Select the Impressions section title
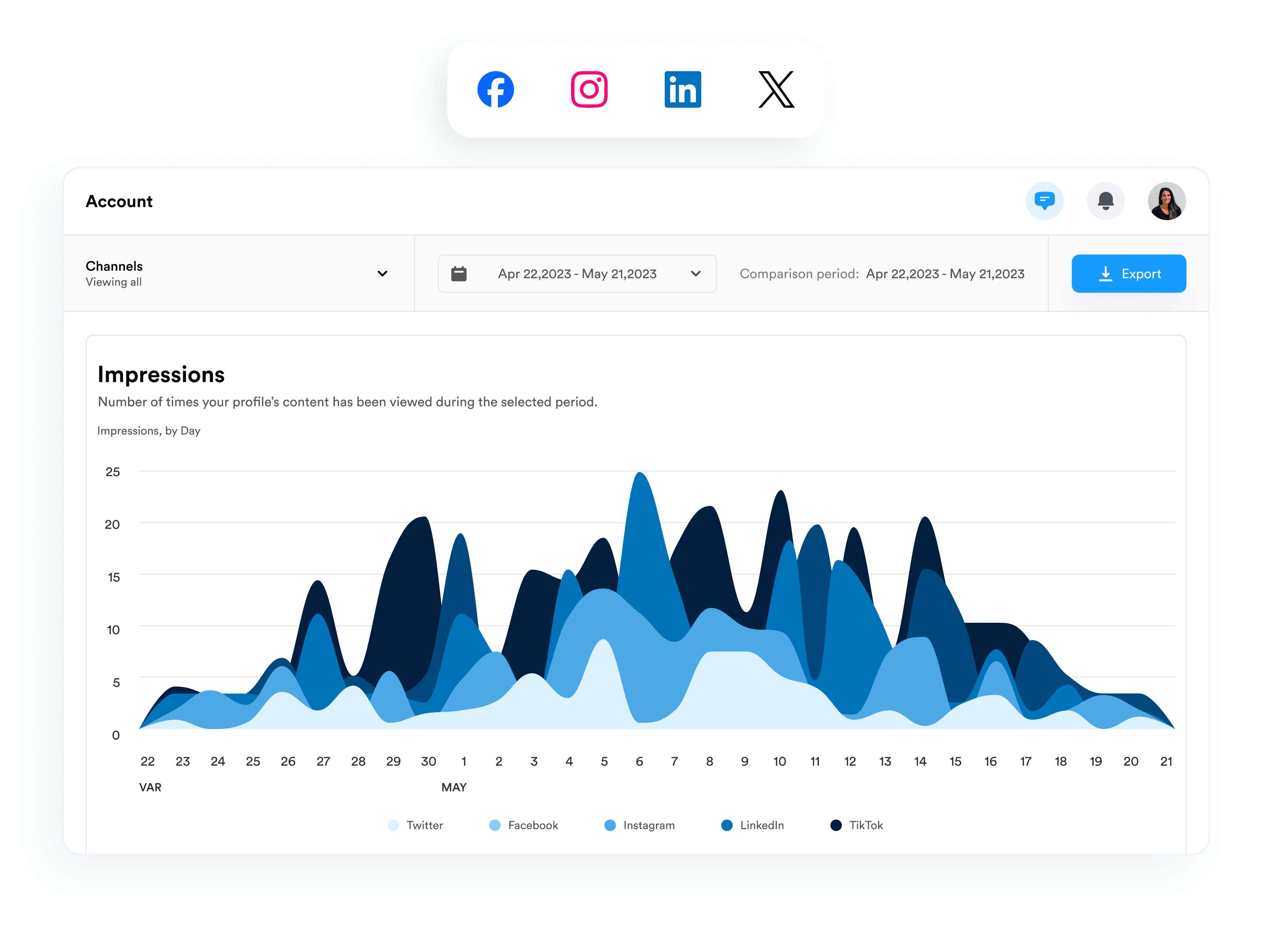 pyautogui.click(x=161, y=374)
